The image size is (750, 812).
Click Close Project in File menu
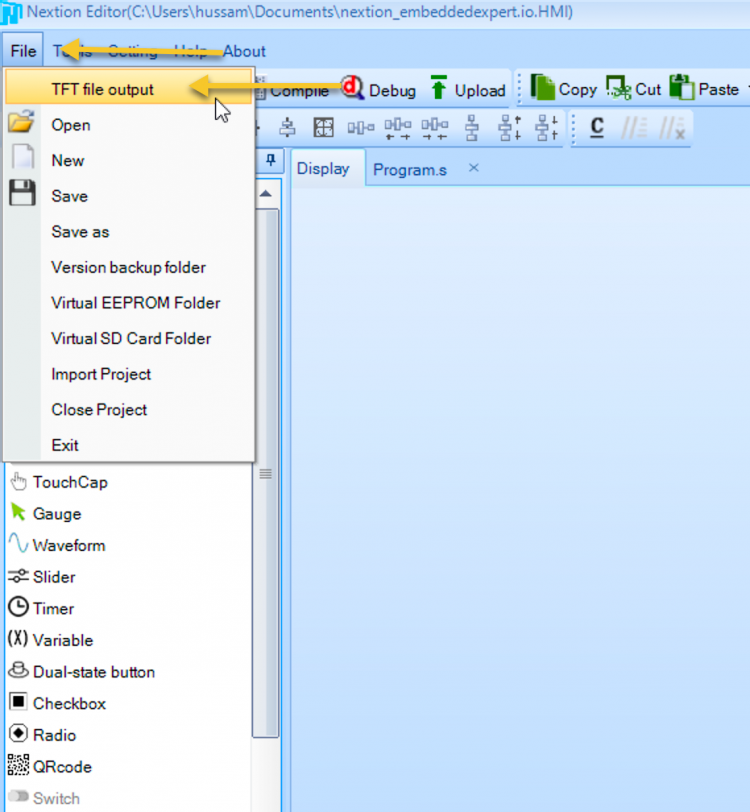click(99, 410)
